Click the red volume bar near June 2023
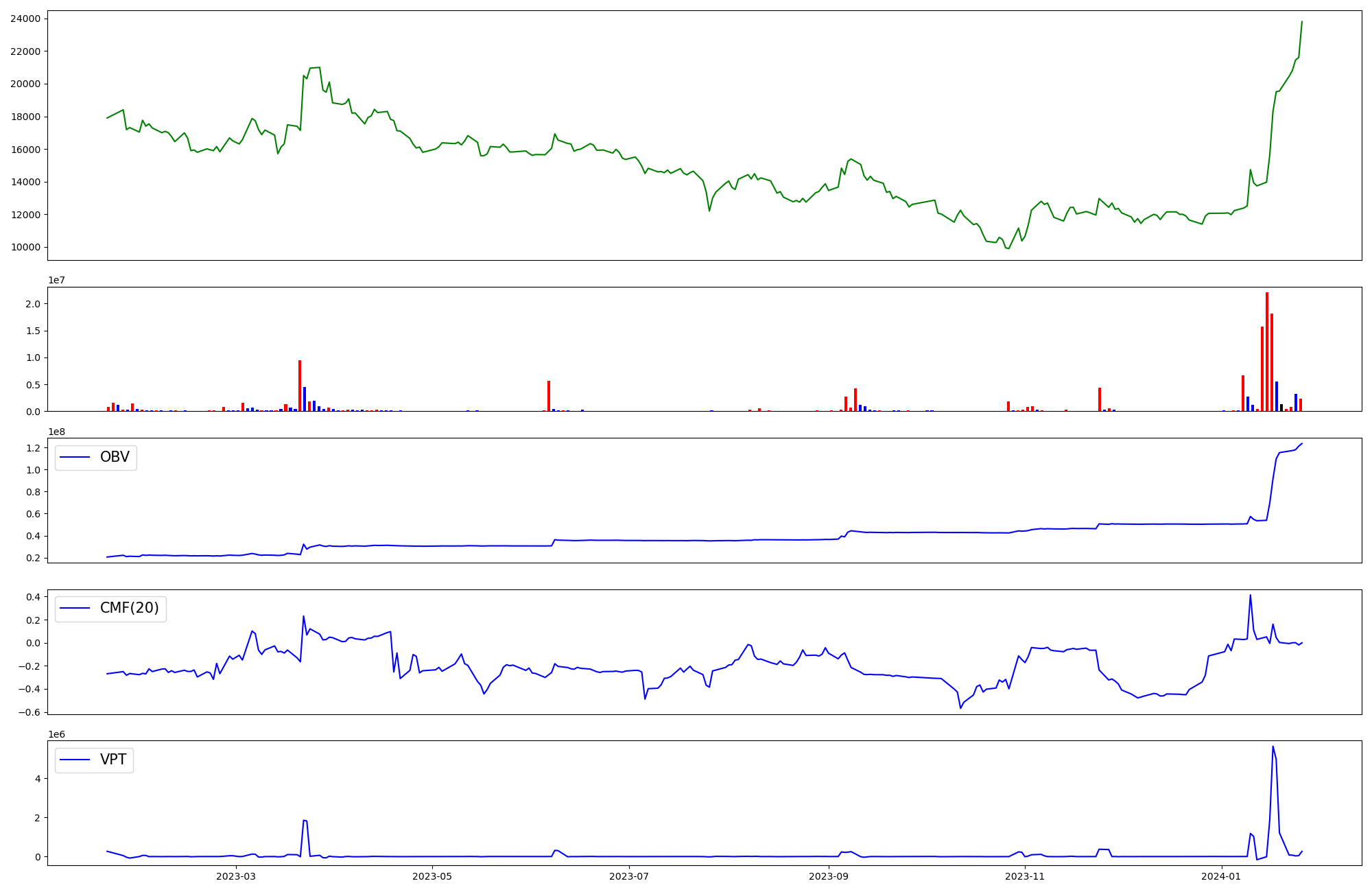This screenshot has height=892, width=1372. click(549, 396)
